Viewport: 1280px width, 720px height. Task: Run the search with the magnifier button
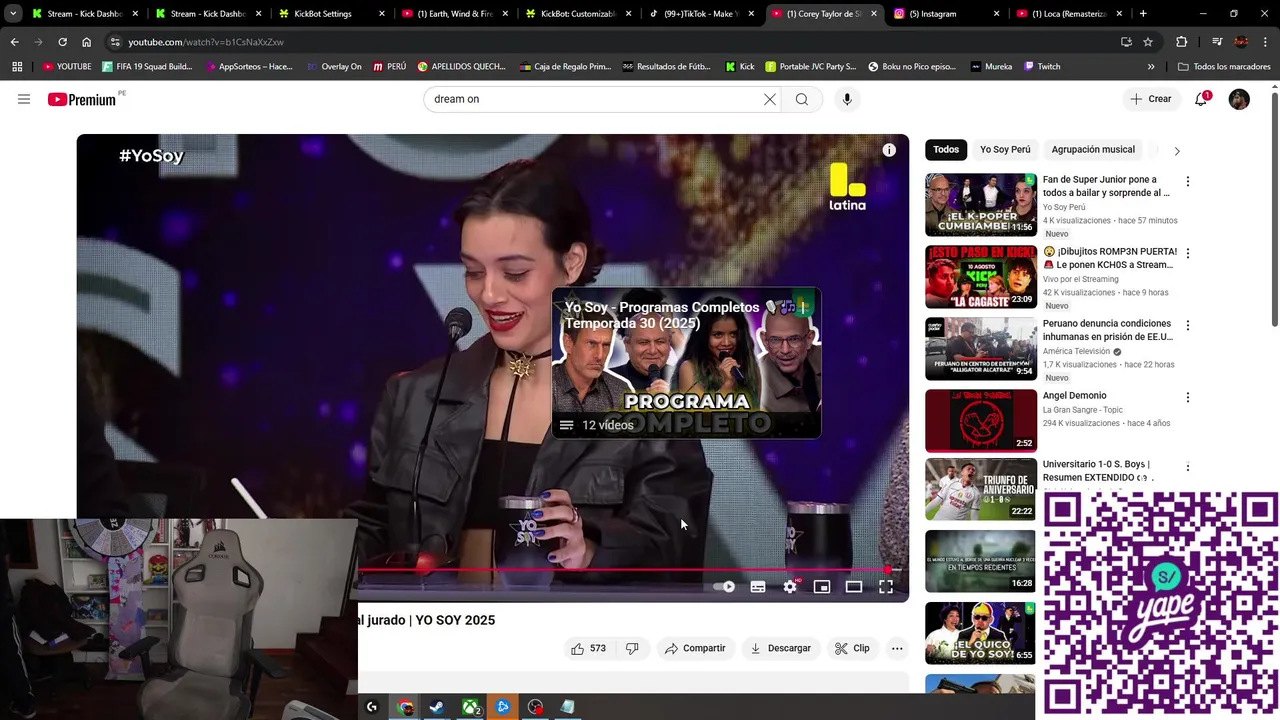pos(802,99)
